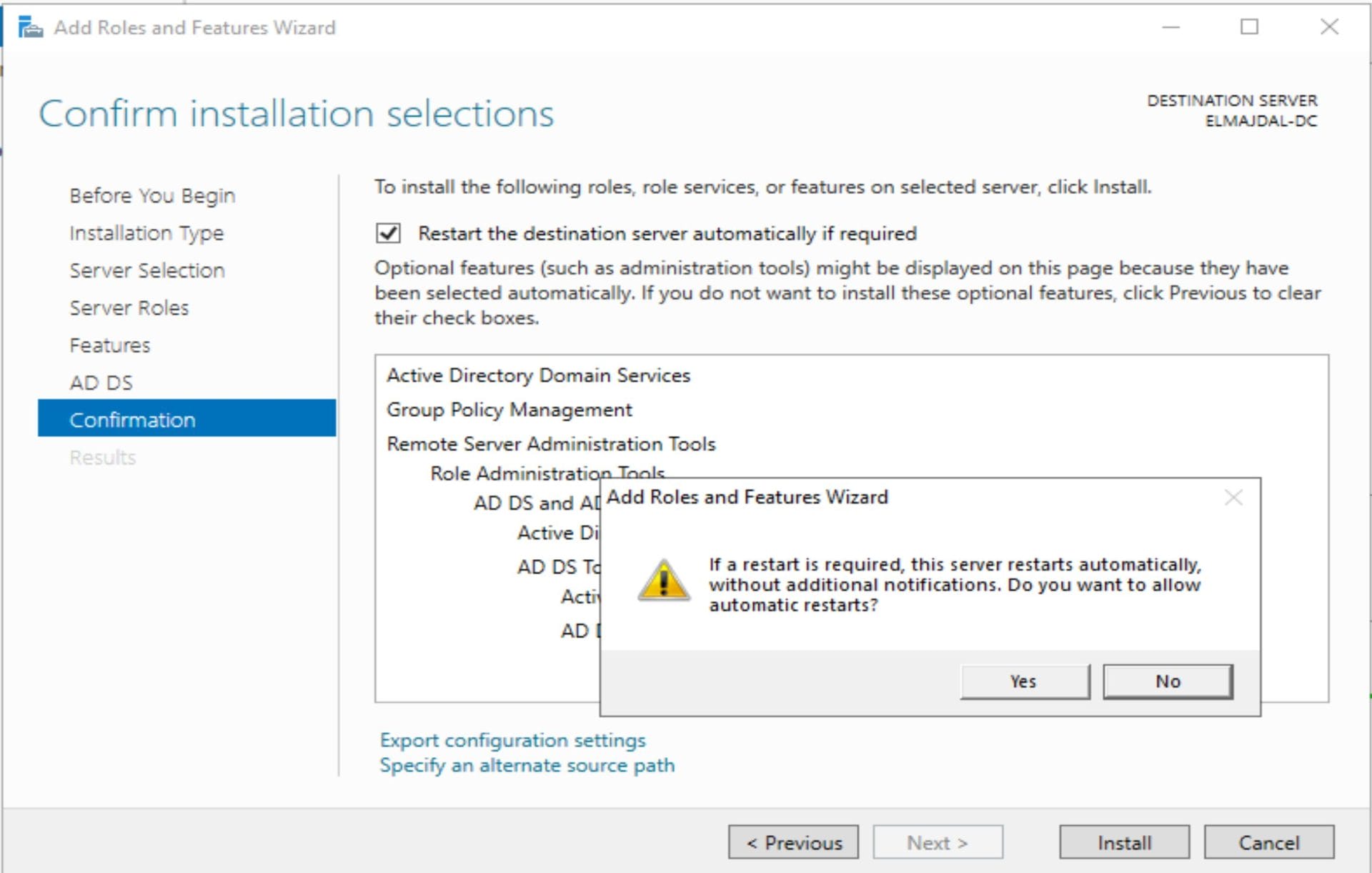Image resolution: width=1372 pixels, height=873 pixels.
Task: Open the Features wizard page
Action: 109,345
